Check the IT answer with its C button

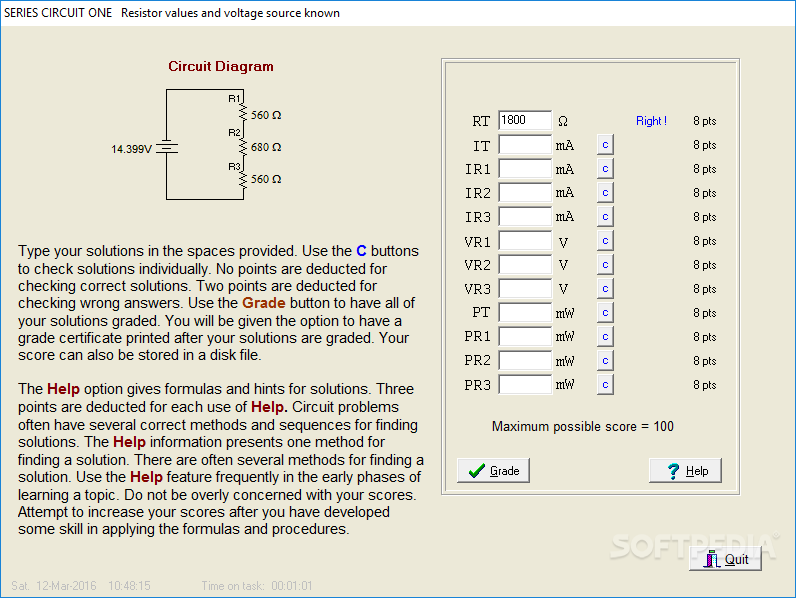(x=605, y=145)
